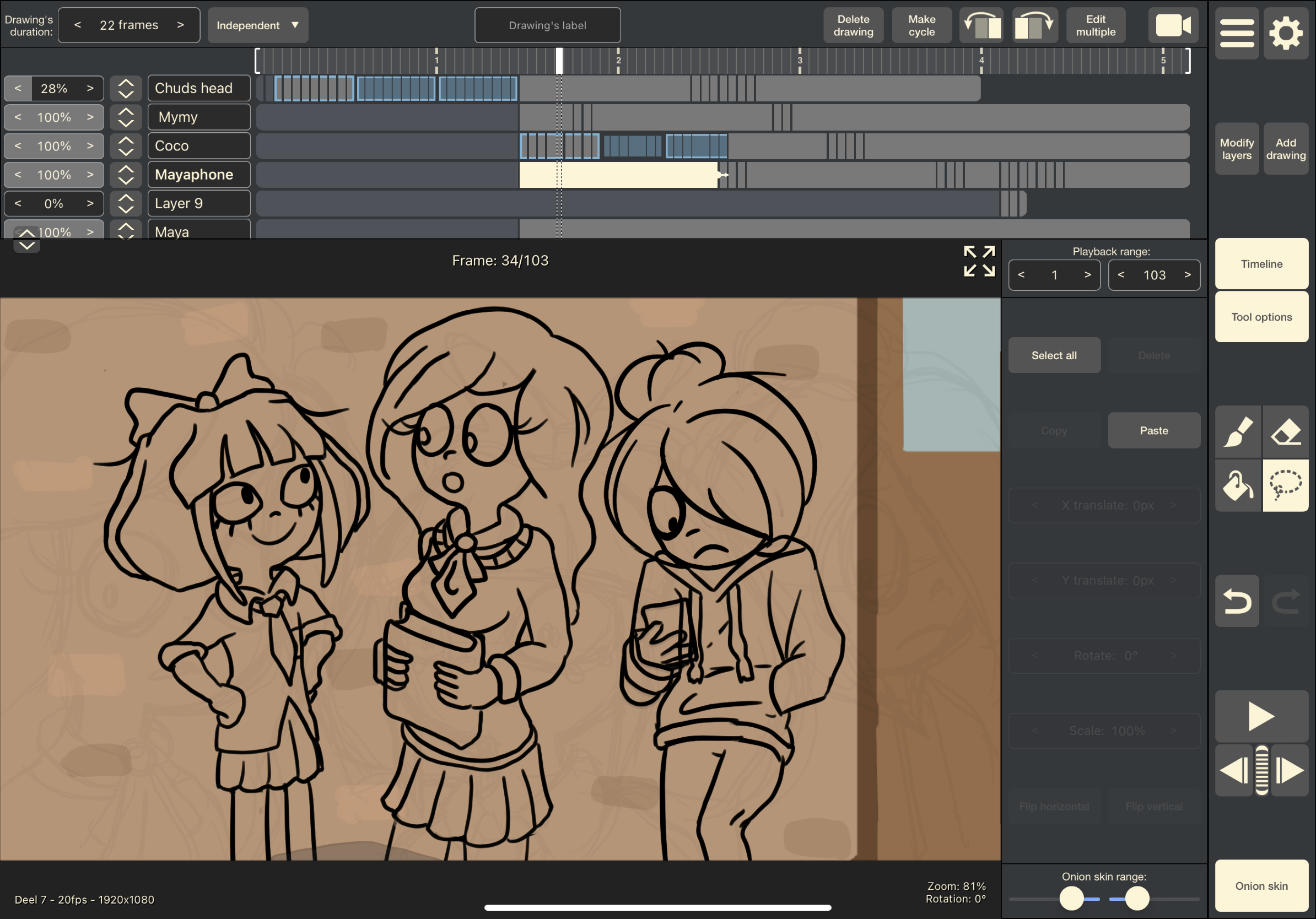1316x919 pixels.
Task: Open the gear settings
Action: 1286,33
